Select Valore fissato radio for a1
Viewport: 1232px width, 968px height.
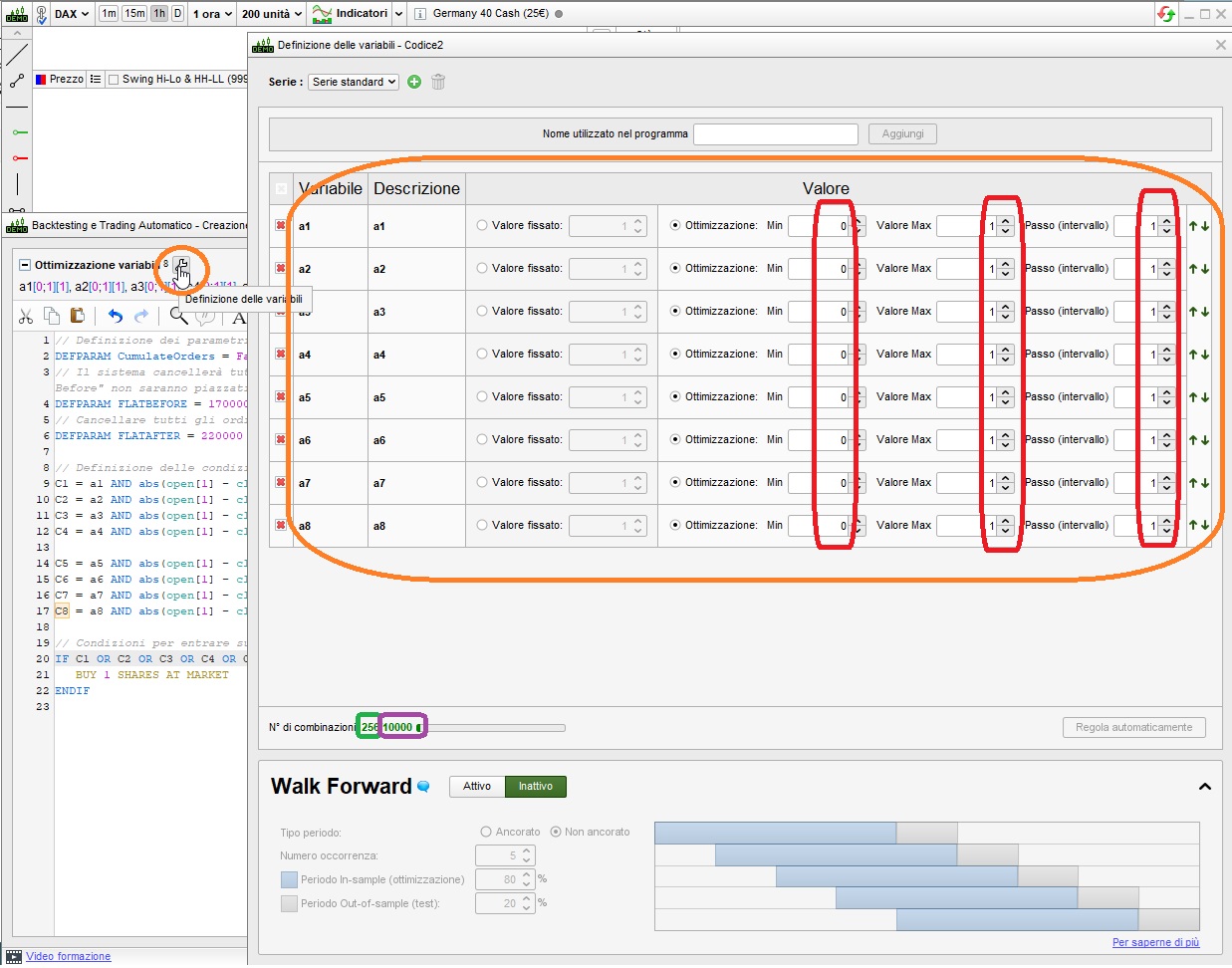coord(482,226)
